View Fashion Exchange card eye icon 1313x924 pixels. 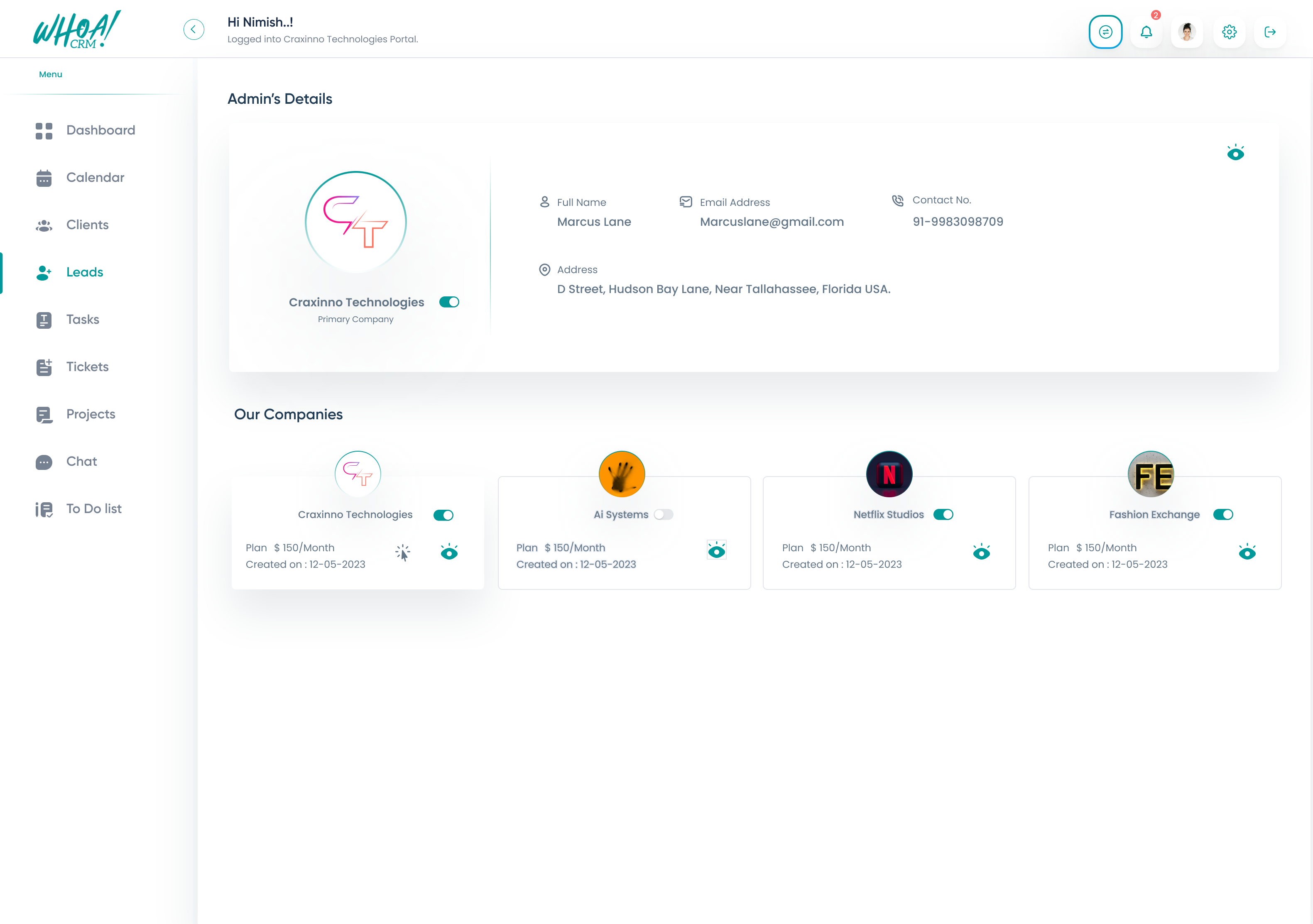tap(1247, 552)
